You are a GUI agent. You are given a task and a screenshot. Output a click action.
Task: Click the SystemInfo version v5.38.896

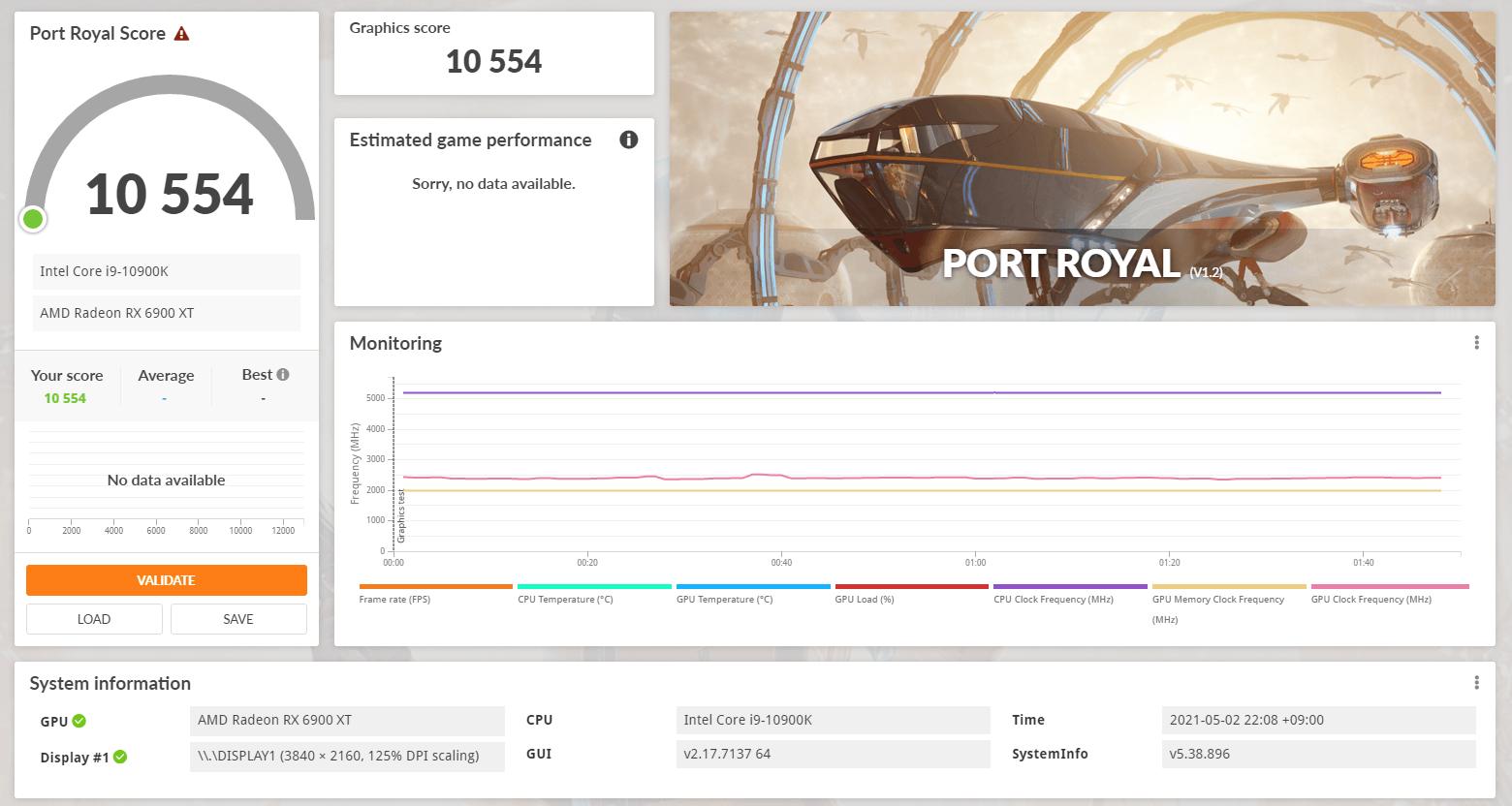1318,754
